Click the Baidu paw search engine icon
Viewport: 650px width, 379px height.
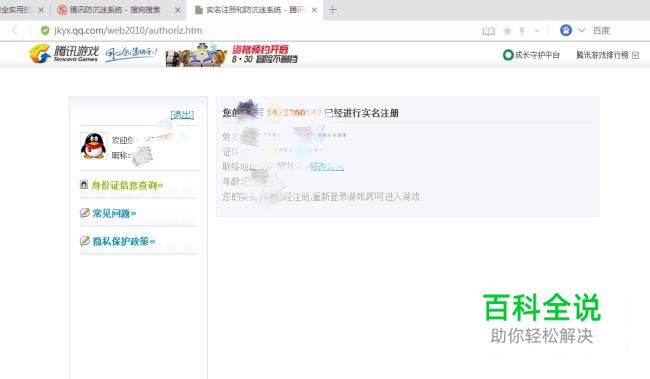click(566, 30)
